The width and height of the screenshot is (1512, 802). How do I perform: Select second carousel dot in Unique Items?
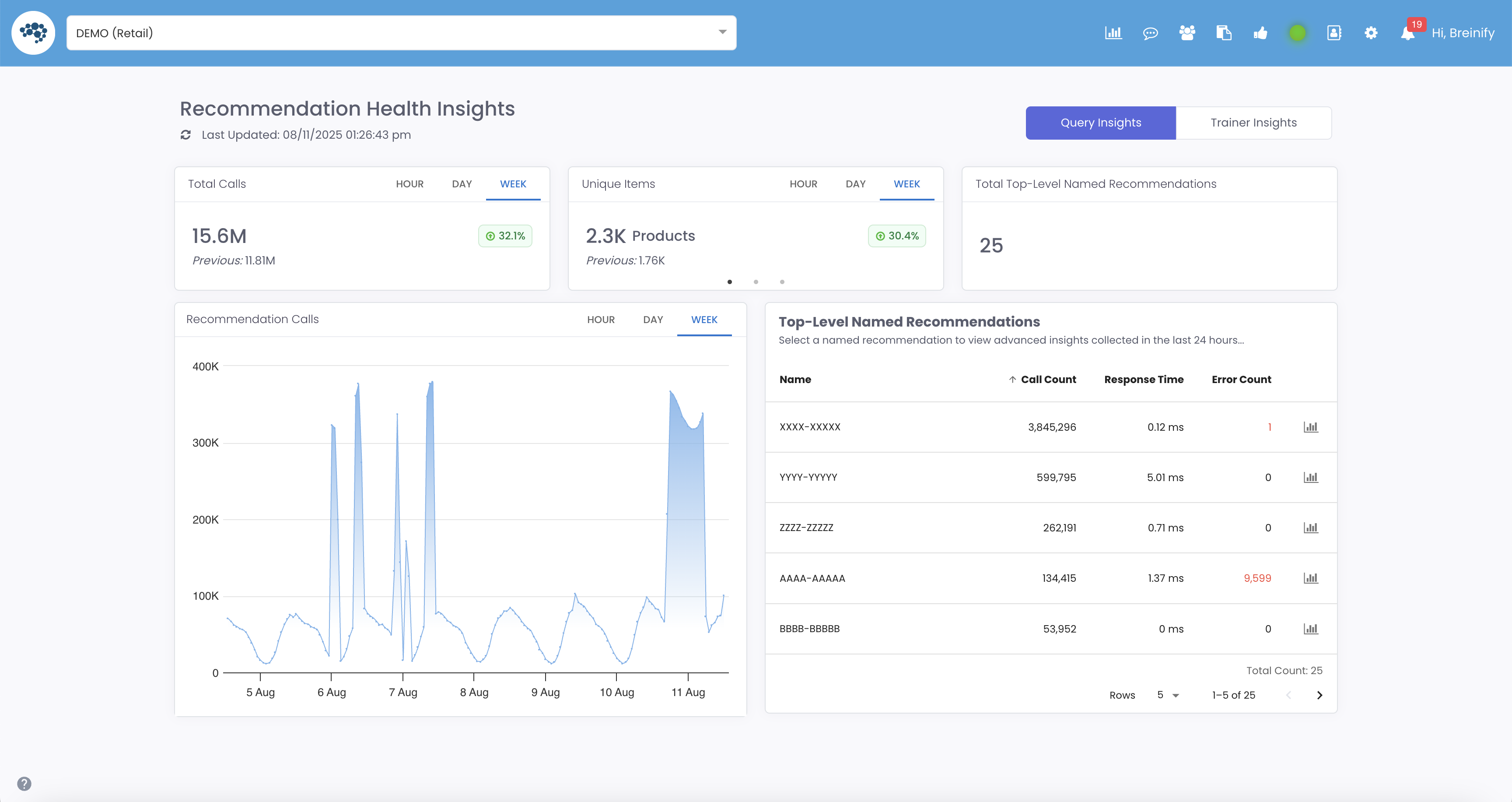pos(756,282)
